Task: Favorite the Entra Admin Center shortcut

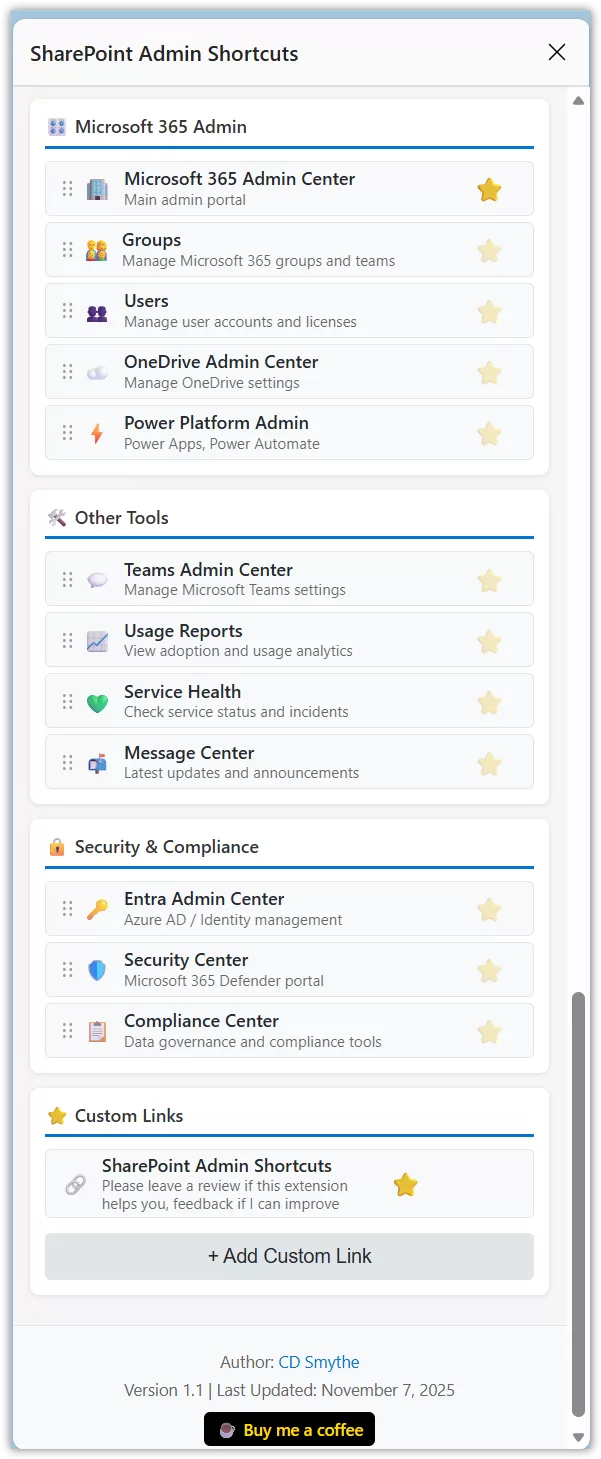Action: 489,910
